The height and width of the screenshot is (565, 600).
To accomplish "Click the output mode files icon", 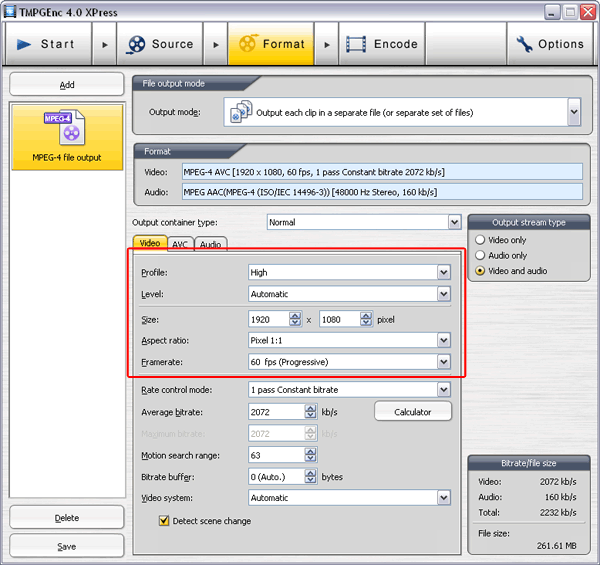I will click(239, 112).
